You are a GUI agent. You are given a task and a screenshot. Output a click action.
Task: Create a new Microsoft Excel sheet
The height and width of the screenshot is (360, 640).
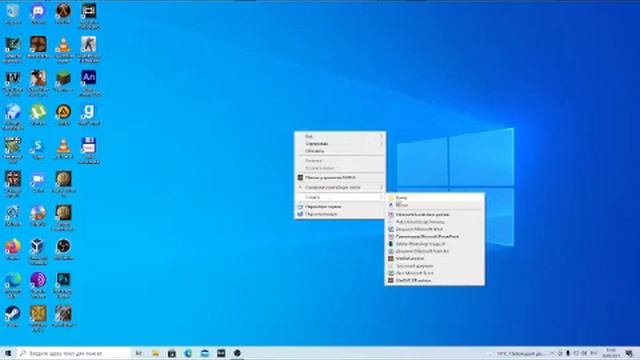(435, 273)
